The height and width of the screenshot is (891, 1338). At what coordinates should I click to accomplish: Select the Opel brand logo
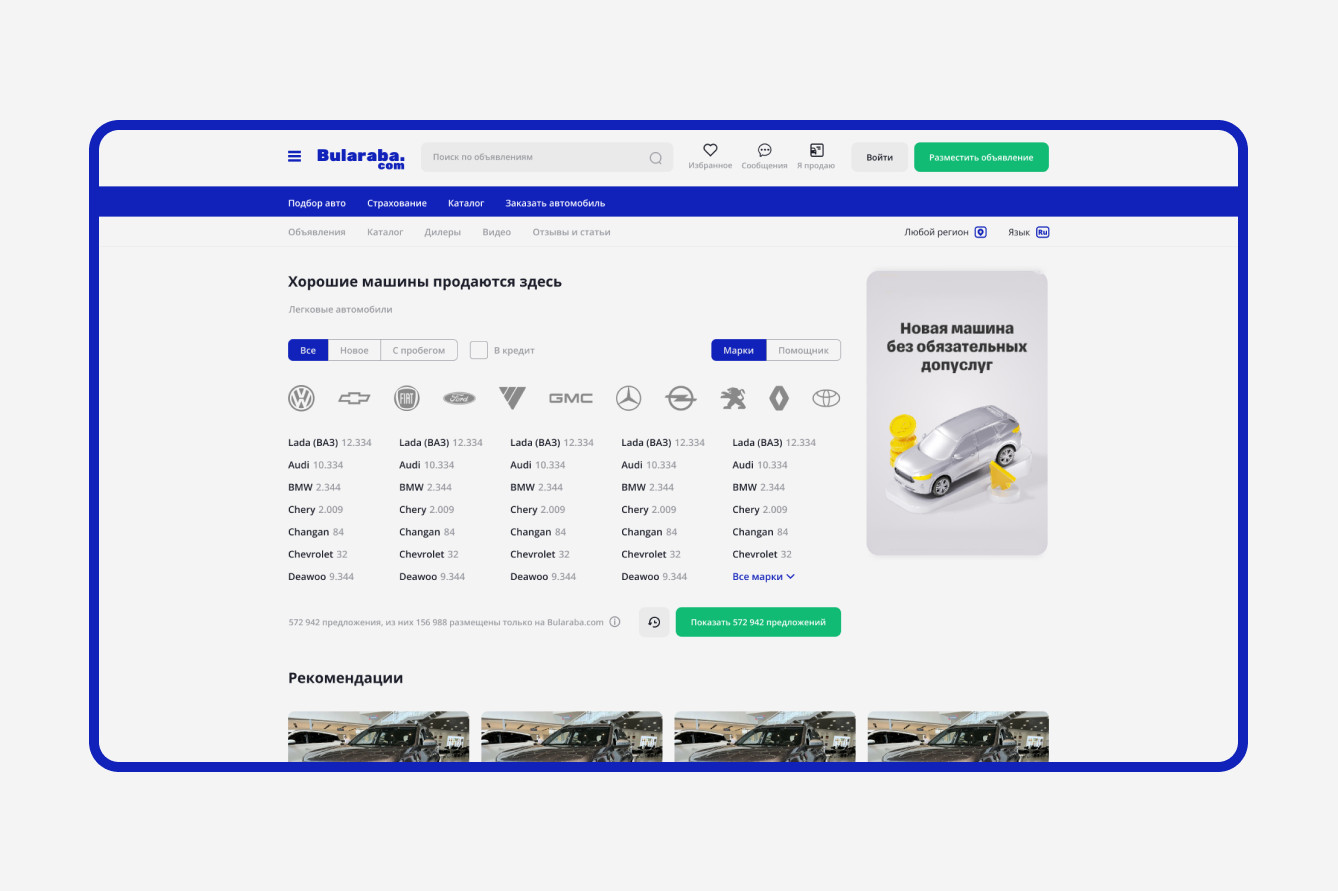[681, 399]
